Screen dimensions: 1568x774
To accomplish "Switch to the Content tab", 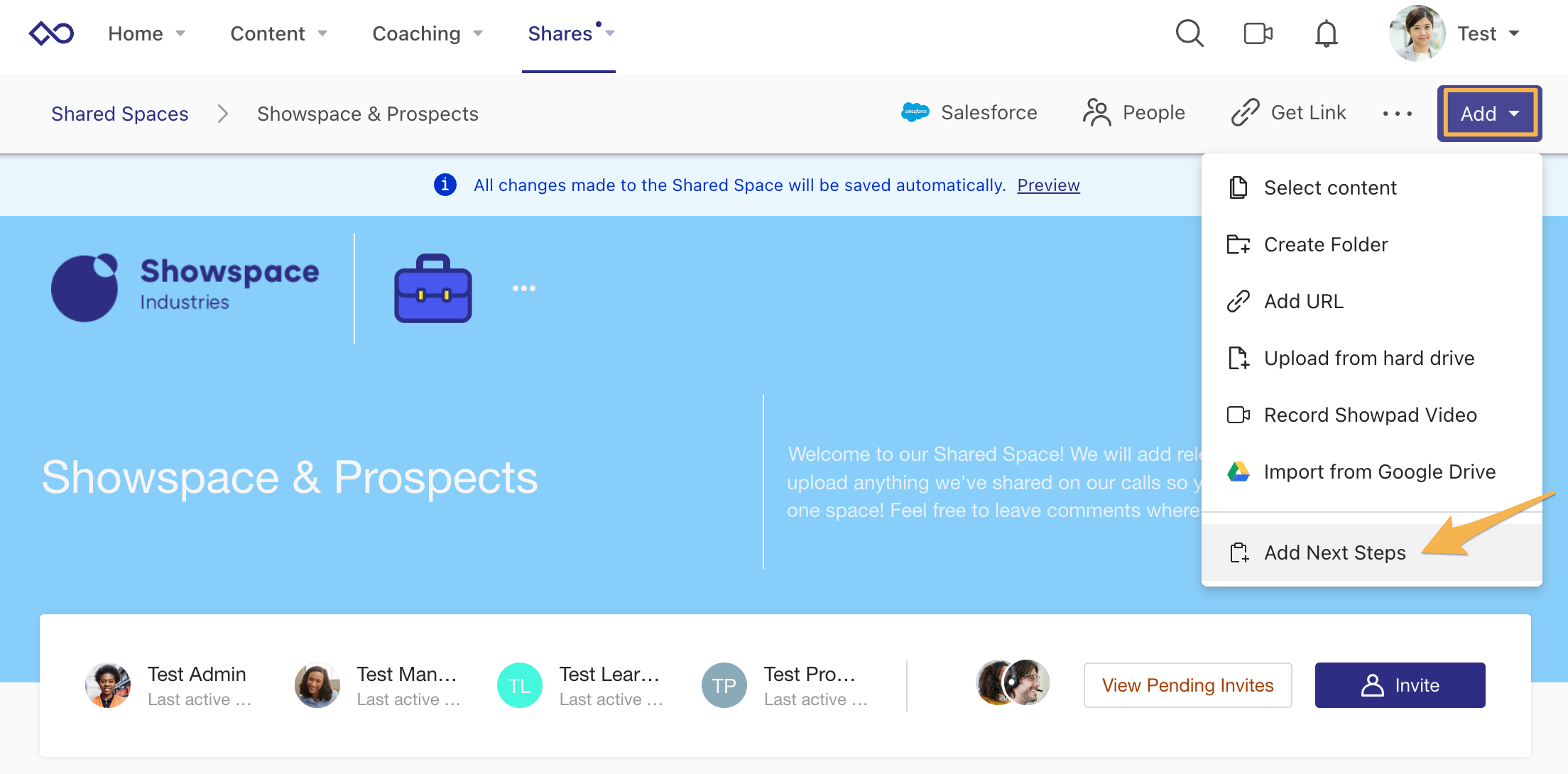I will pos(268,33).
